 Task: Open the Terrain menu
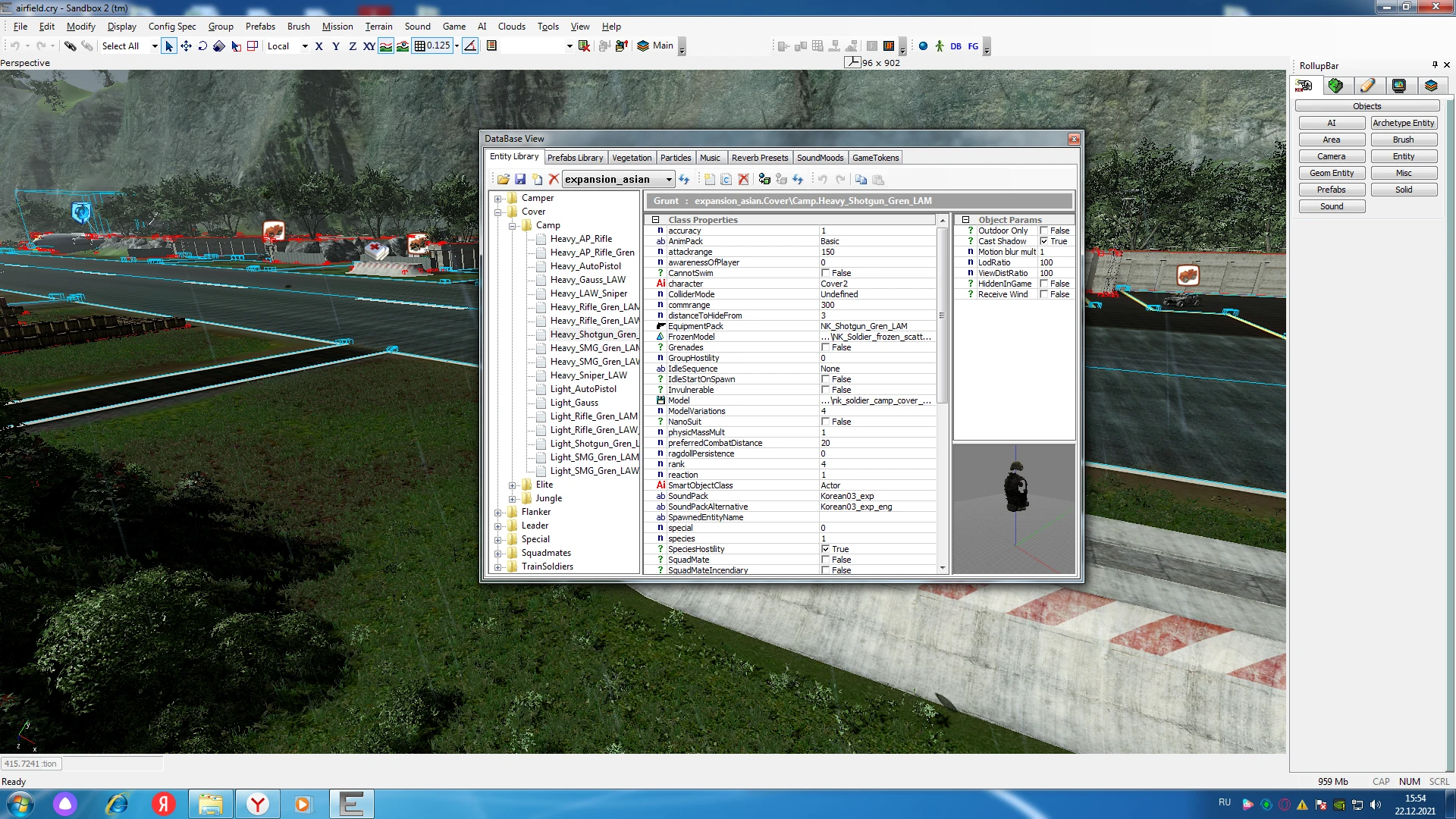[x=379, y=27]
